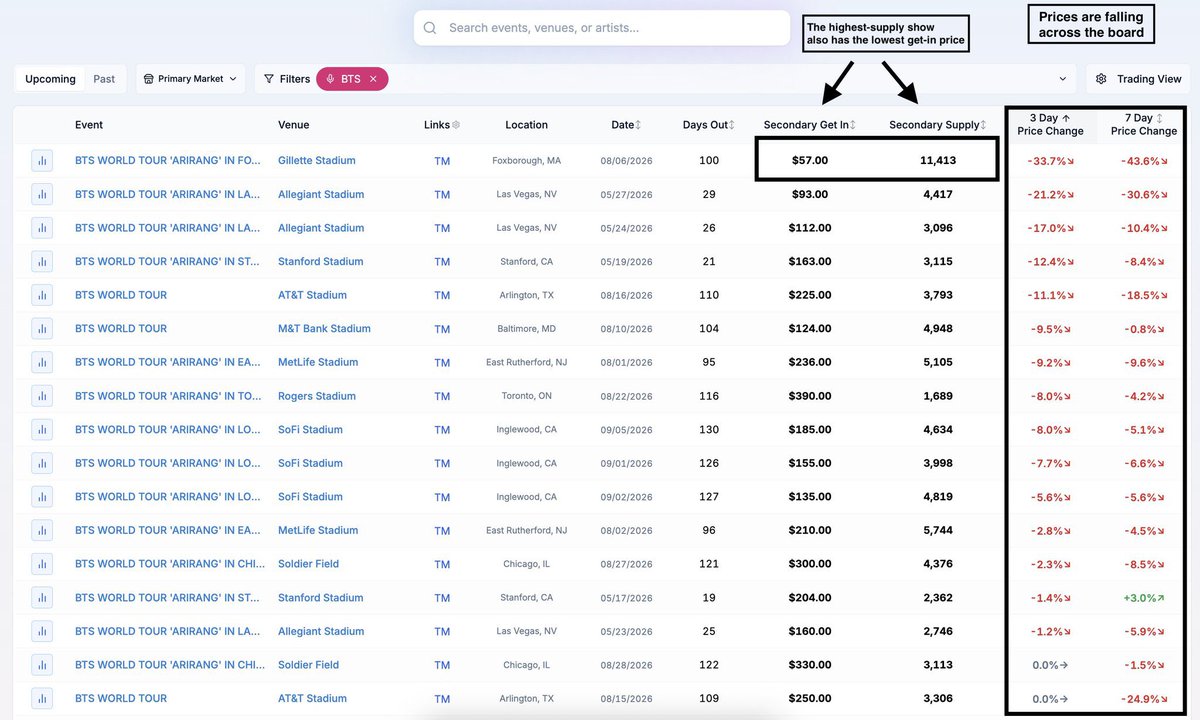Screen dimensions: 1200x720
Task: Open chart icon for Soldier Field 08/27/2026 row
Action: 42,564
